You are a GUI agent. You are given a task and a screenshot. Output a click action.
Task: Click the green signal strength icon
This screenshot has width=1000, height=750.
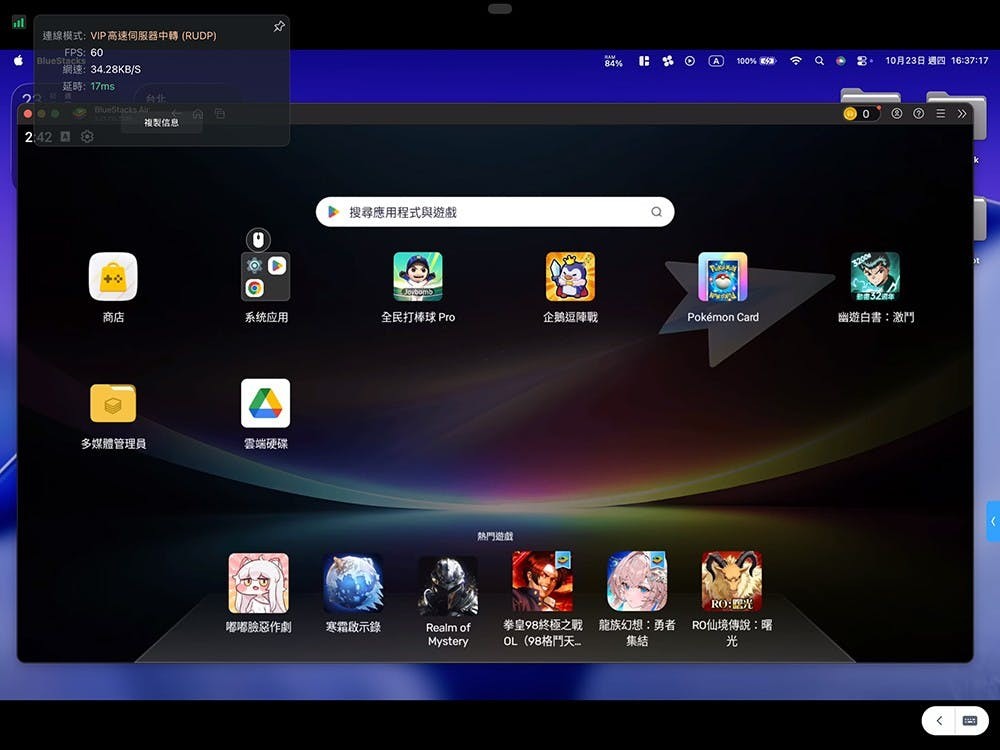[x=18, y=23]
